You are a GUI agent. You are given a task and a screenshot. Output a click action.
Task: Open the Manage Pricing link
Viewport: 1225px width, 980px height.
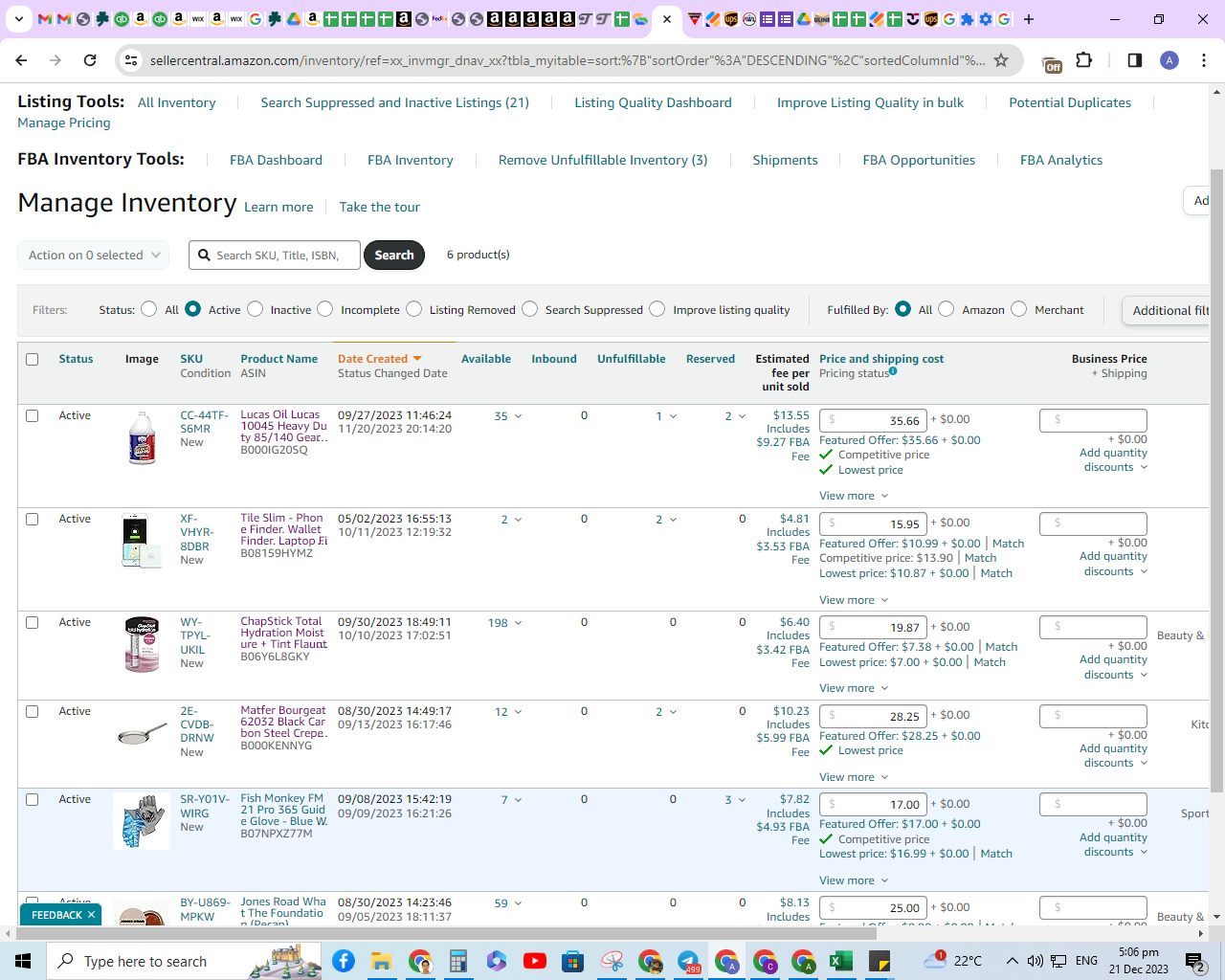pyautogui.click(x=64, y=122)
